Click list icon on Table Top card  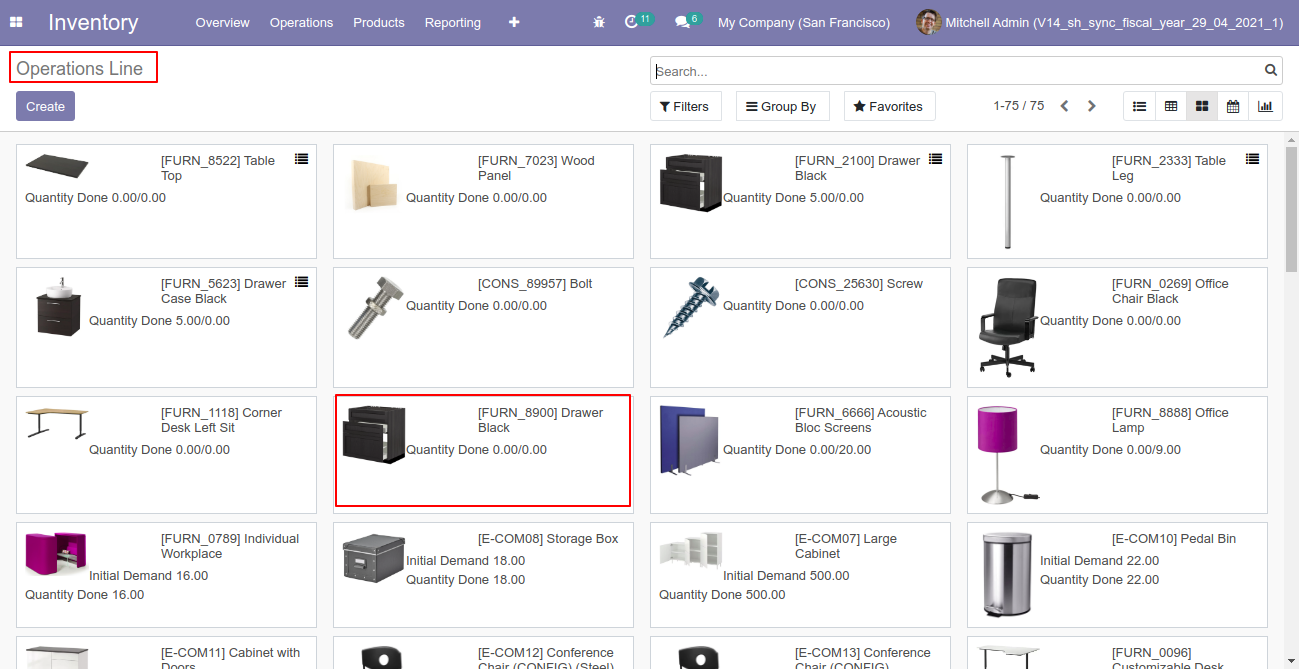click(x=301, y=159)
